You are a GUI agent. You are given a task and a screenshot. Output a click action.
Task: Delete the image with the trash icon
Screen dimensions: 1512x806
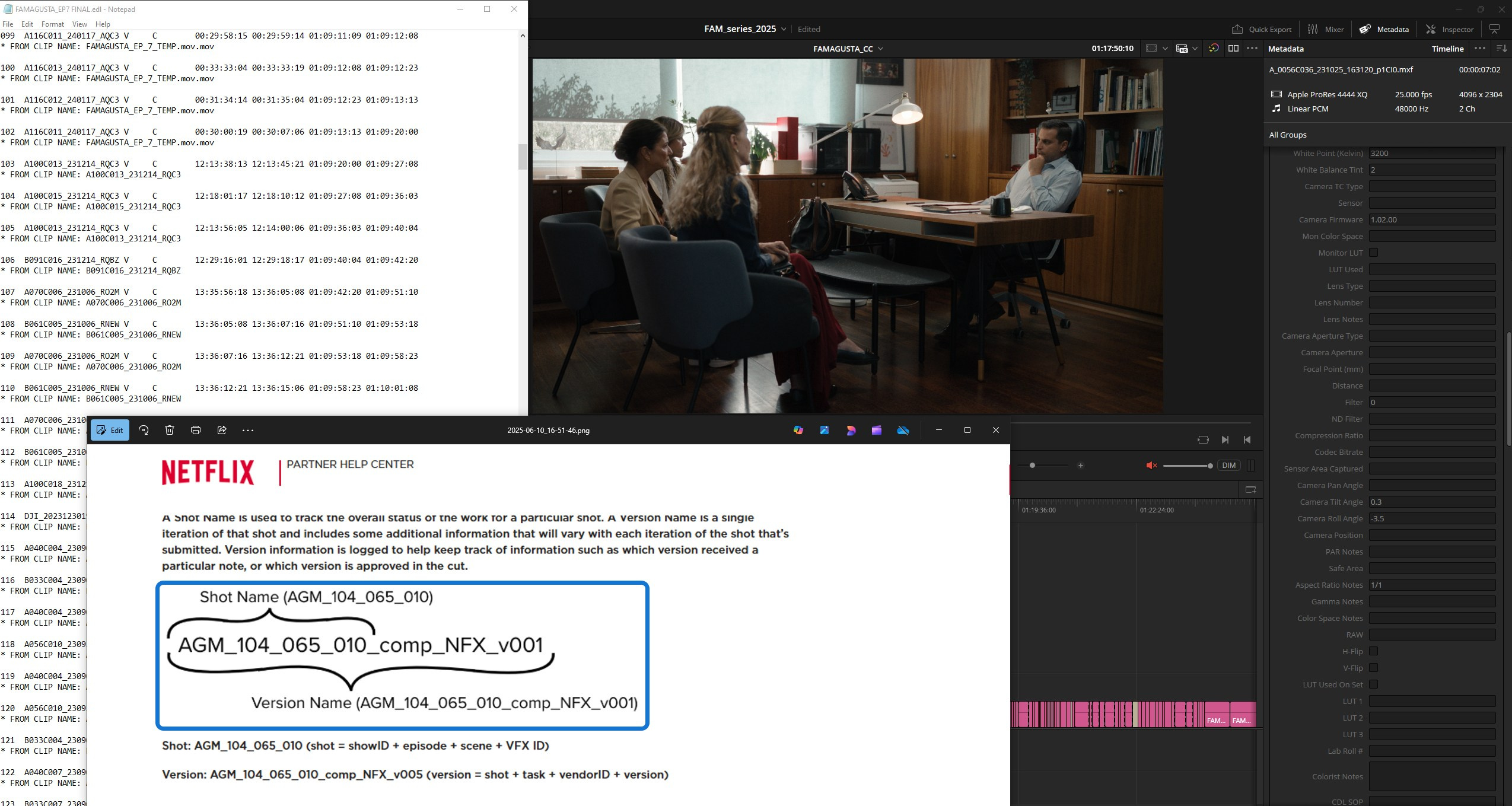[x=170, y=430]
